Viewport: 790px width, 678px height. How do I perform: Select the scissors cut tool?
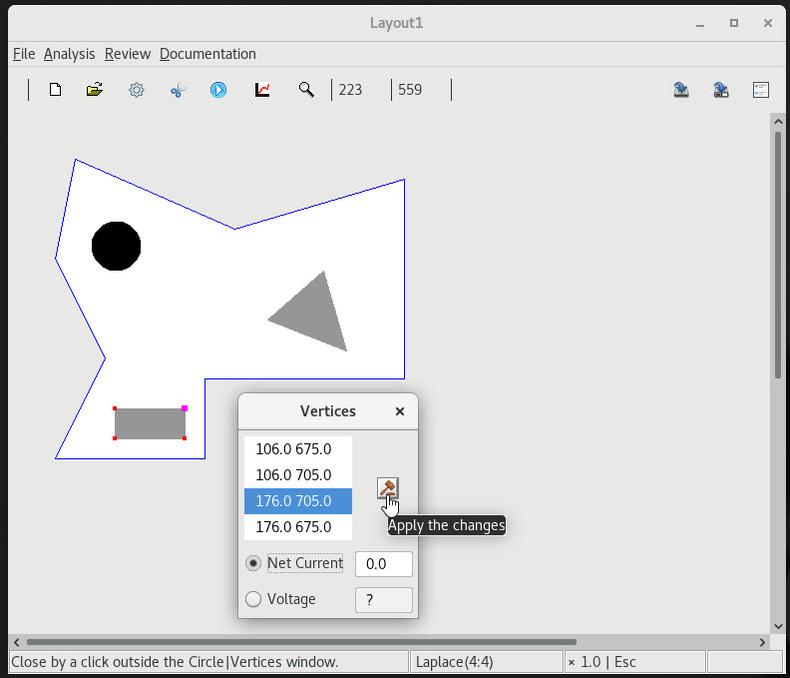tap(178, 90)
